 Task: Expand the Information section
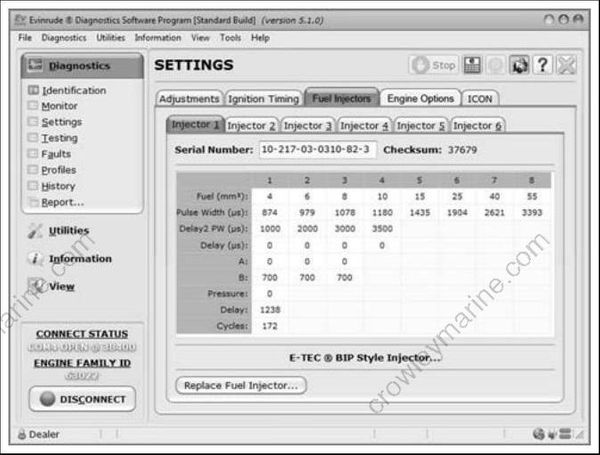[x=80, y=259]
